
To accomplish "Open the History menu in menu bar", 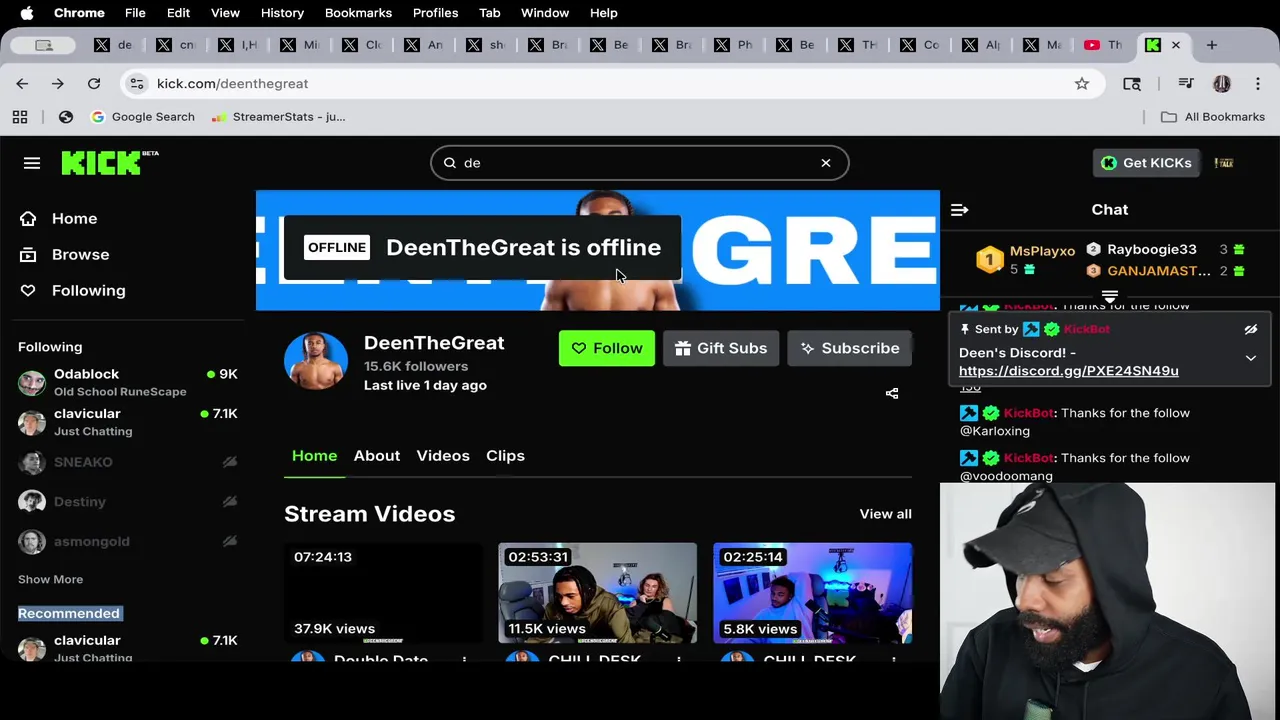I will [x=282, y=13].
